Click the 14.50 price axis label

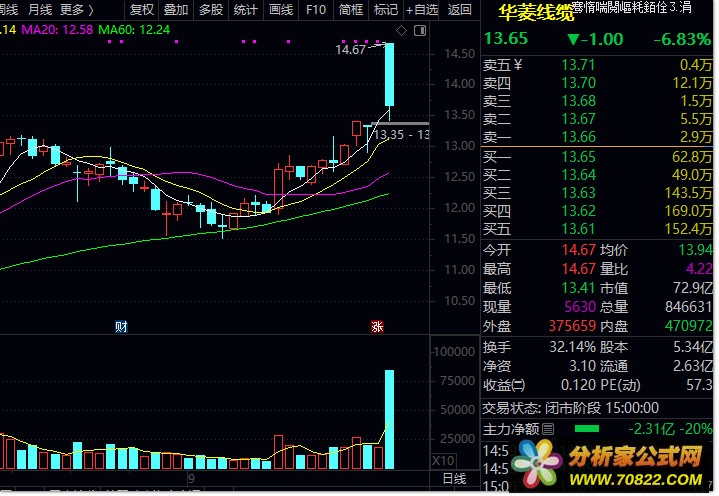[x=459, y=54]
